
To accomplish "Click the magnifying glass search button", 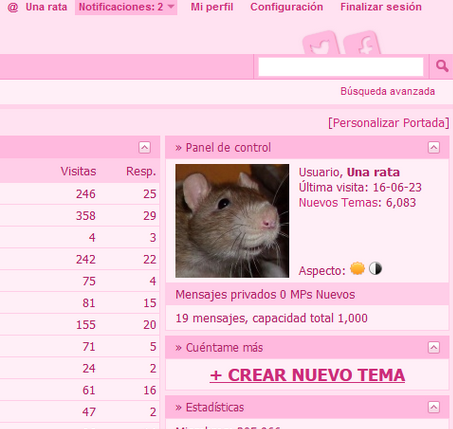I will pyautogui.click(x=442, y=66).
